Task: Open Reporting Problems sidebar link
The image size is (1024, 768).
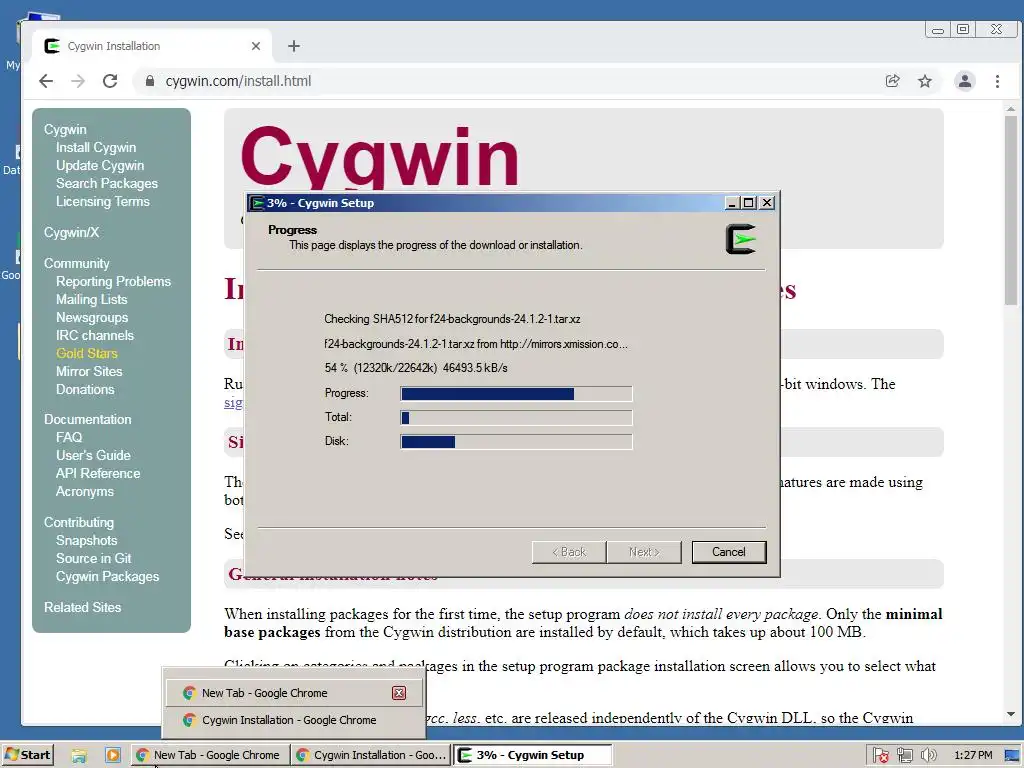Action: (x=113, y=281)
